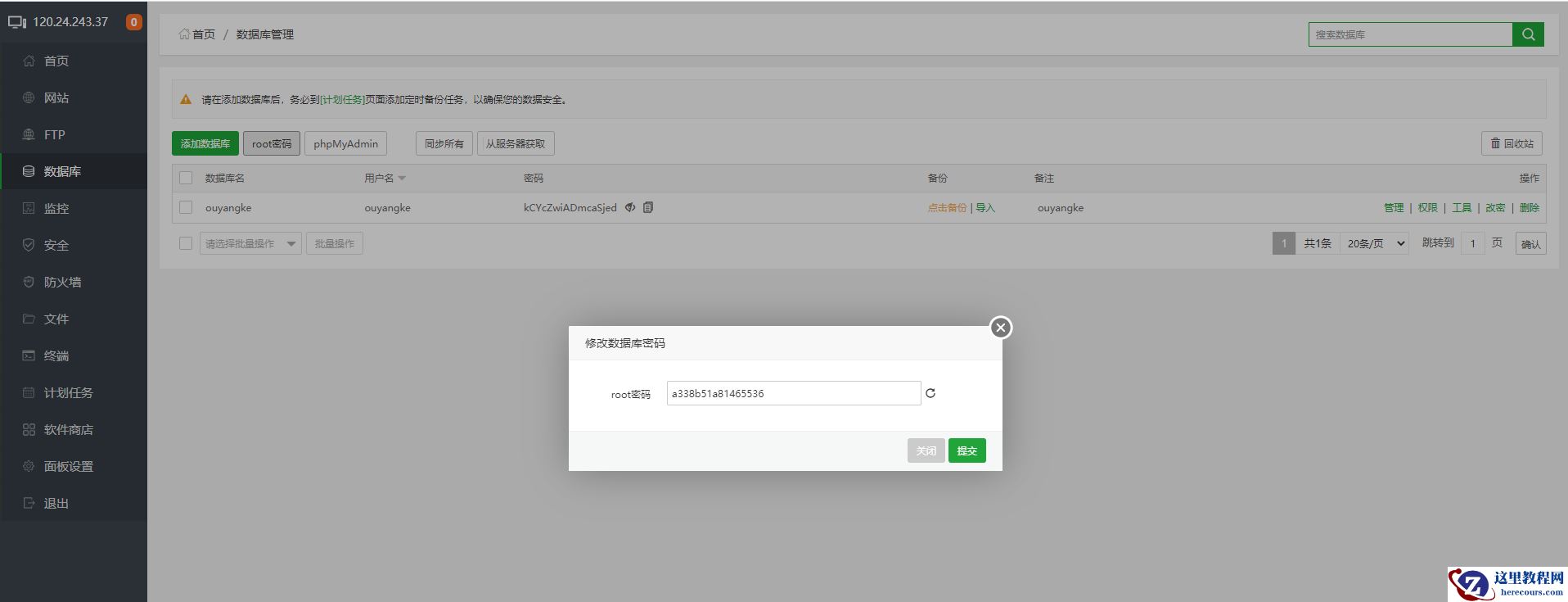Screen dimensions: 1568x602
Task: Click the grid icon beside 软件商店
Action: pyautogui.click(x=29, y=429)
